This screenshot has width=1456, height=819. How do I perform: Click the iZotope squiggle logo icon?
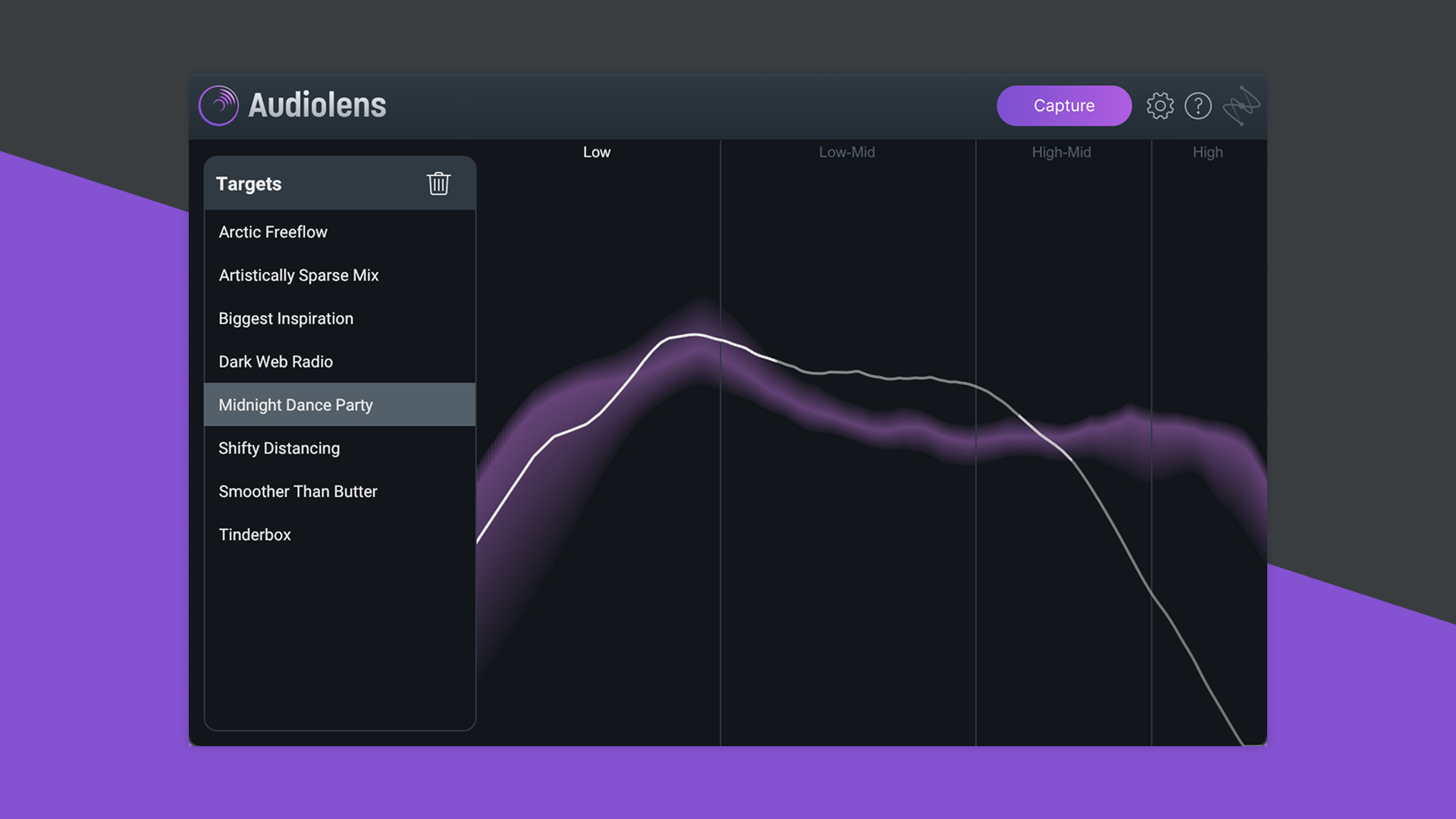coord(1241,105)
